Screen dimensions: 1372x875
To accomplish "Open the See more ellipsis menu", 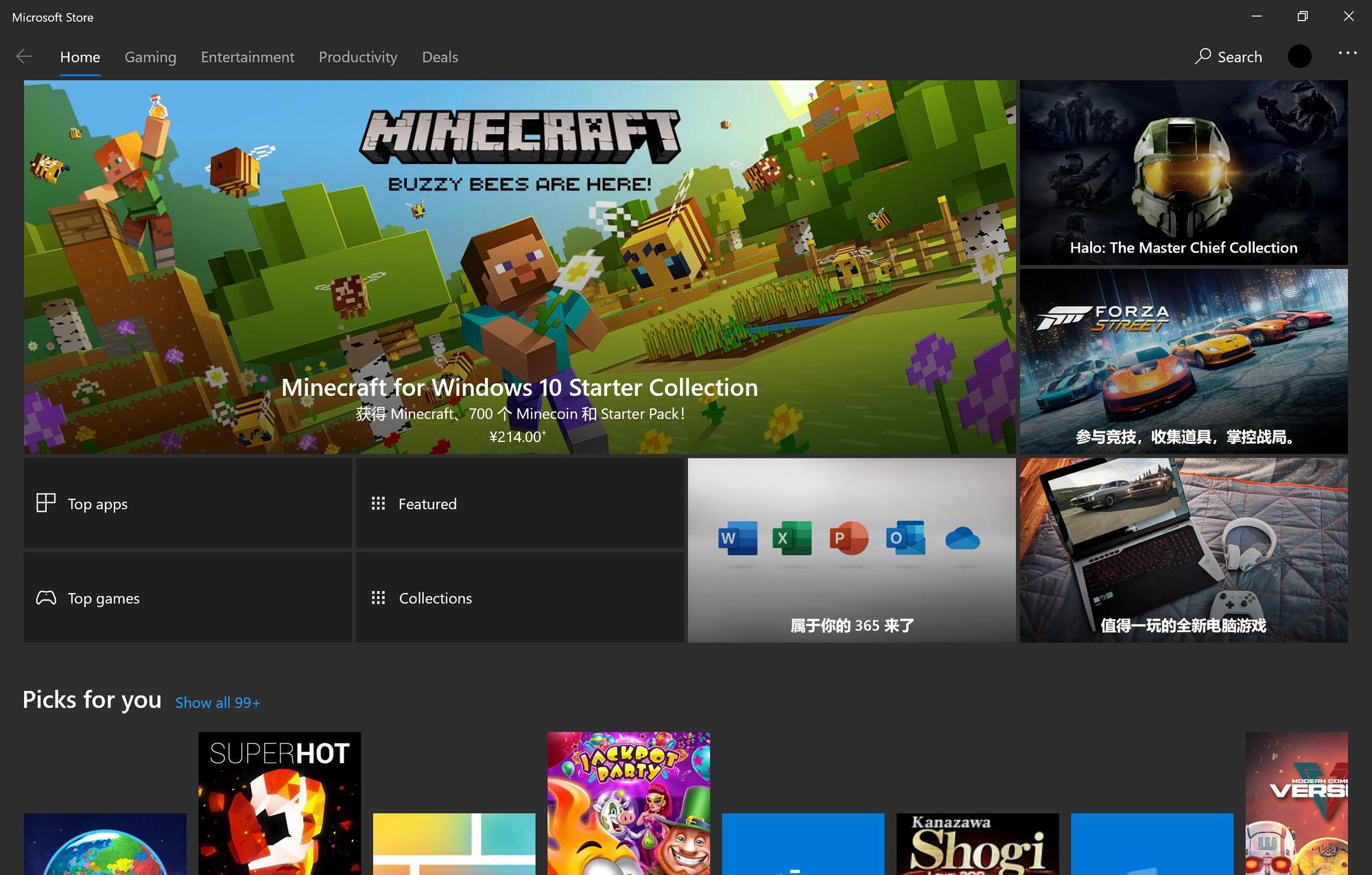I will [x=1347, y=53].
